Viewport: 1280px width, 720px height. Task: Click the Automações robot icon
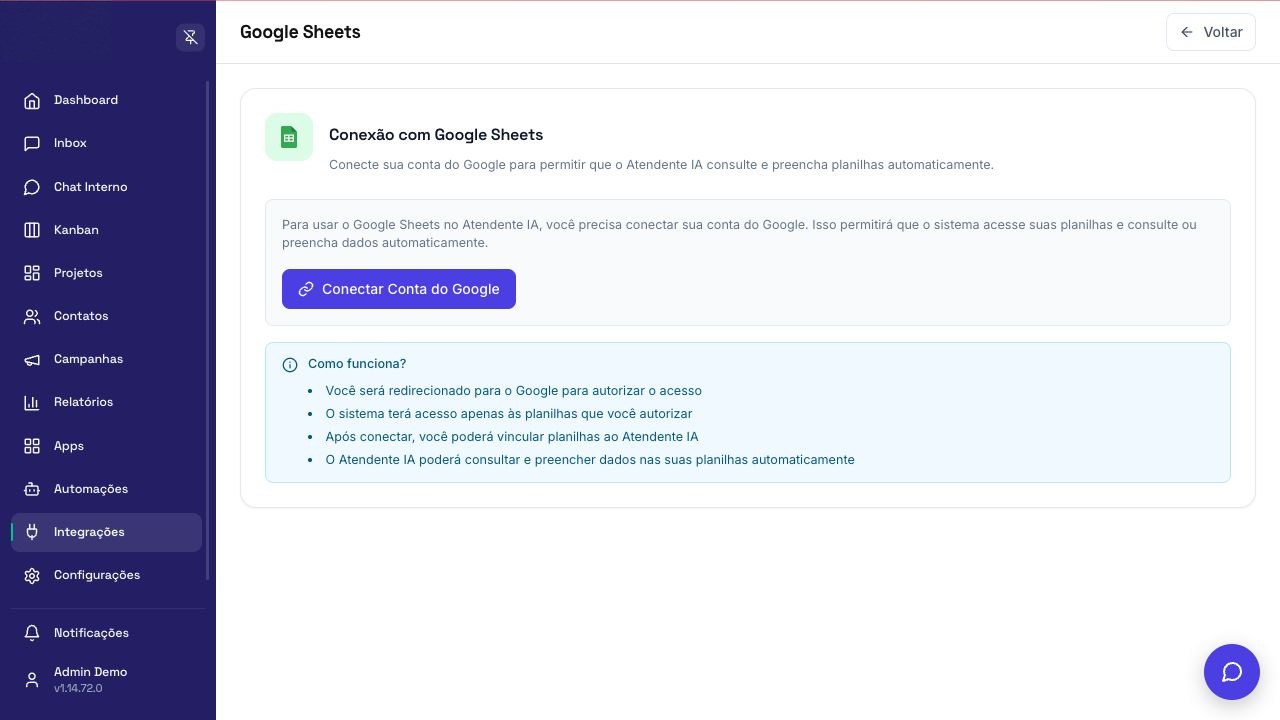pos(32,489)
